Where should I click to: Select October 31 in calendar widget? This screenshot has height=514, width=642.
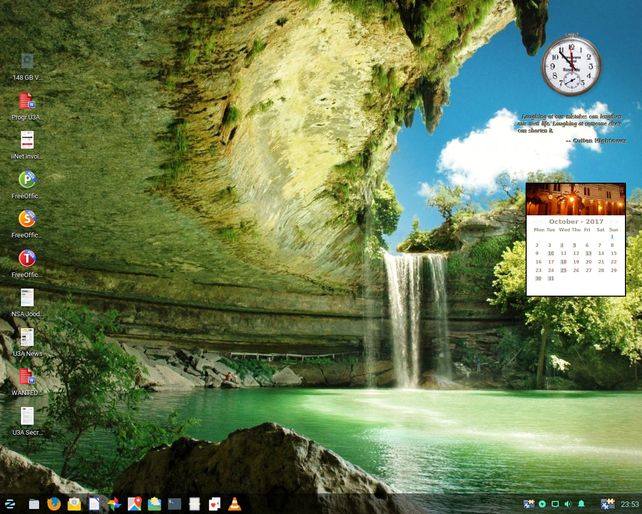(x=550, y=279)
